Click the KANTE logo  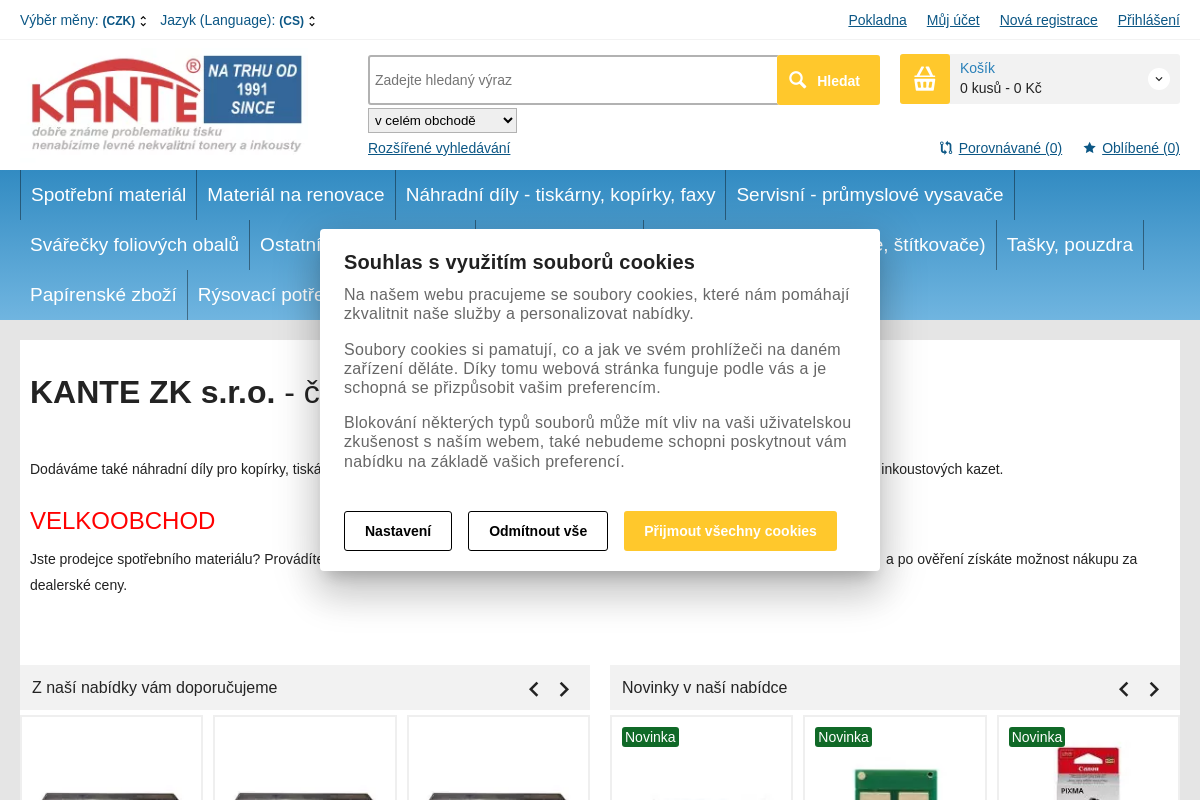click(166, 104)
